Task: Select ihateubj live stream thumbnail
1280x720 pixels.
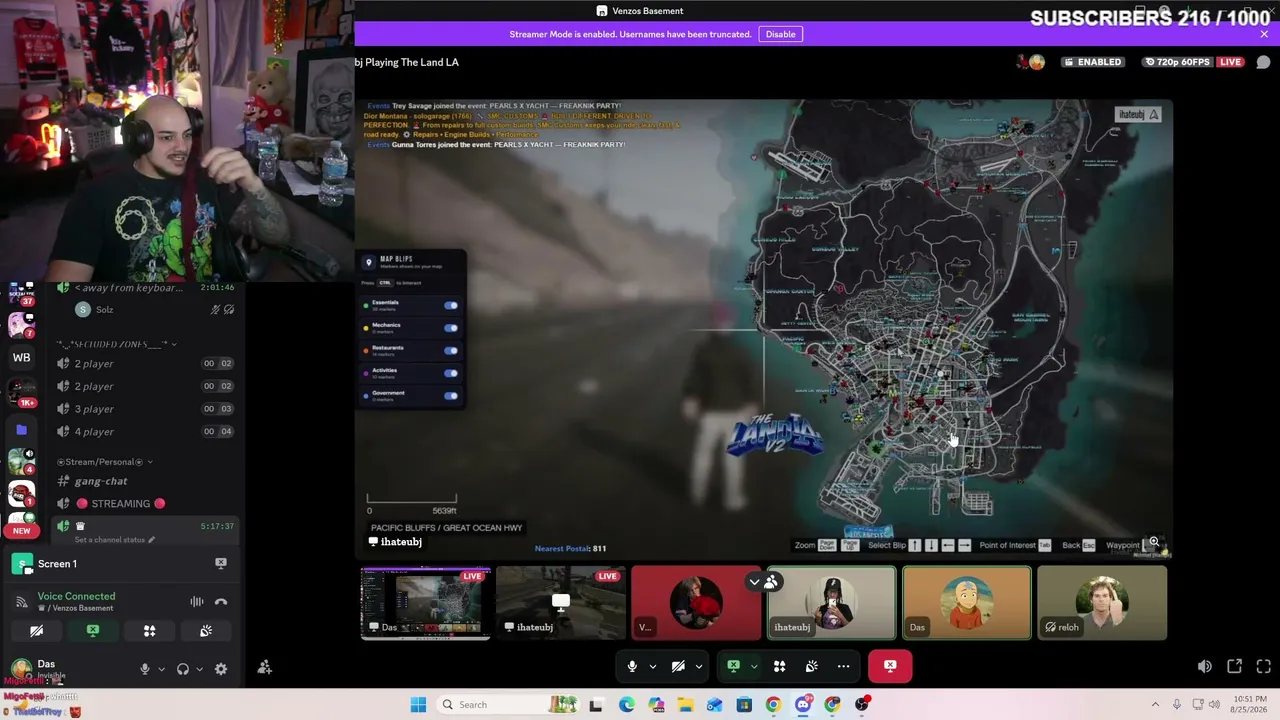Action: tap(561, 603)
